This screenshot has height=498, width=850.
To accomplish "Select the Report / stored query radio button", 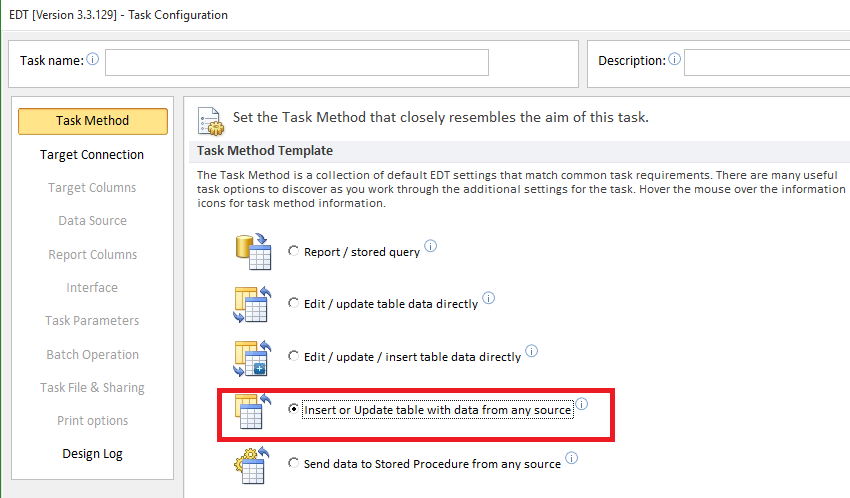I will click(x=293, y=251).
